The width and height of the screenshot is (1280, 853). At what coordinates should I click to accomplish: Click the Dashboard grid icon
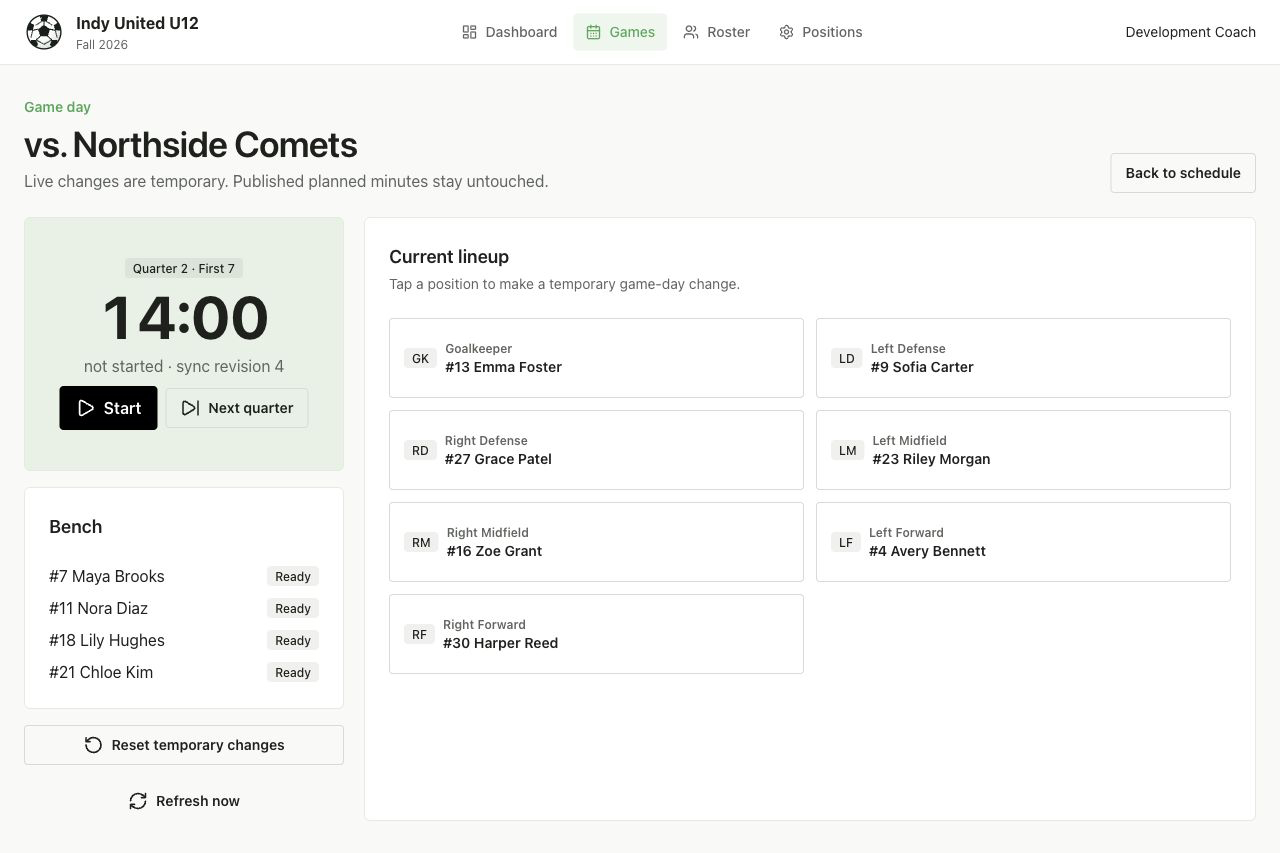click(469, 32)
